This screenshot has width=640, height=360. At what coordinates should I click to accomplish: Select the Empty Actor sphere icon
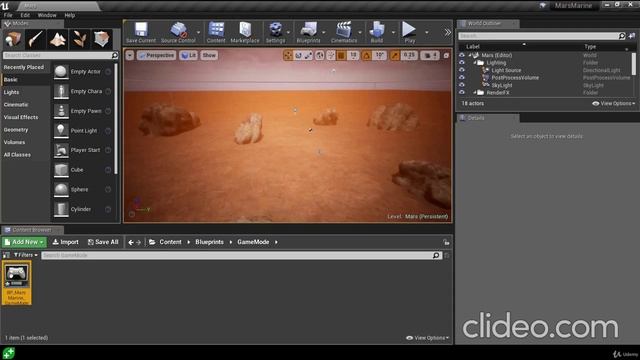pyautogui.click(x=61, y=71)
